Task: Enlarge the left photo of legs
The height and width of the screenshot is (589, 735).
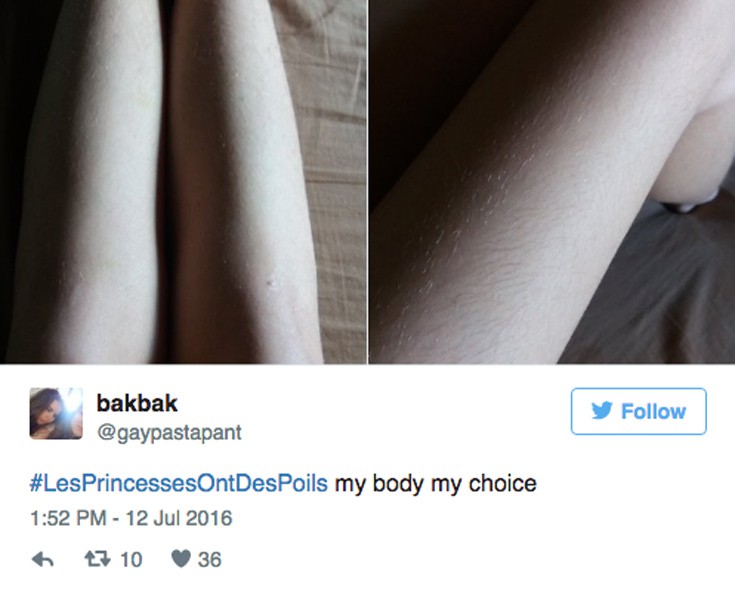Action: [x=183, y=181]
